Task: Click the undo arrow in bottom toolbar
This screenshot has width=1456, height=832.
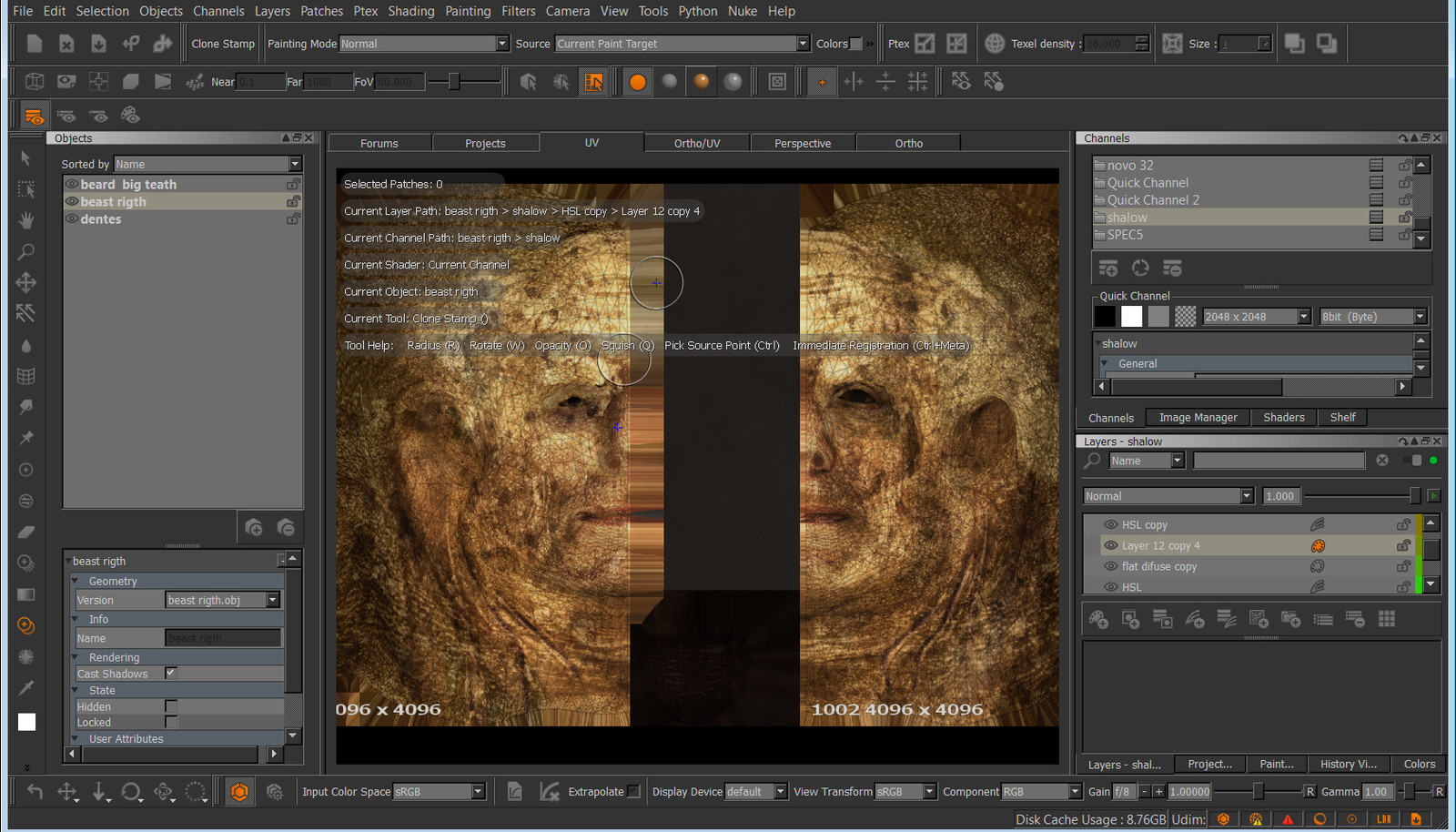Action: point(35,792)
